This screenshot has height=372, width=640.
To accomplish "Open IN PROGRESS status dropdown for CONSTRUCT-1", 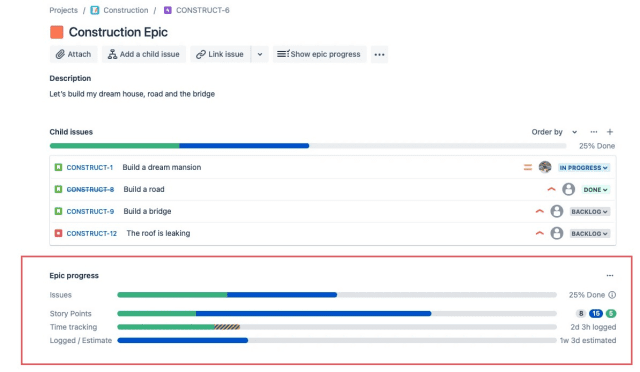I will tap(584, 168).
